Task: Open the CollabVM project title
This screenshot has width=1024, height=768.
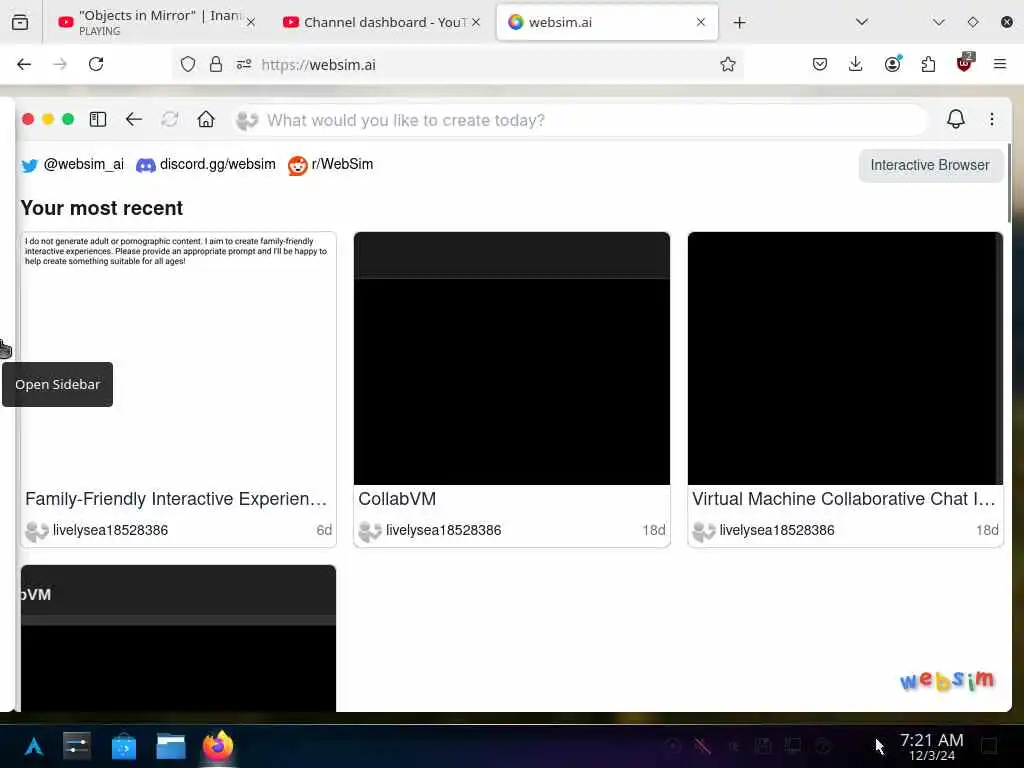Action: (x=397, y=499)
